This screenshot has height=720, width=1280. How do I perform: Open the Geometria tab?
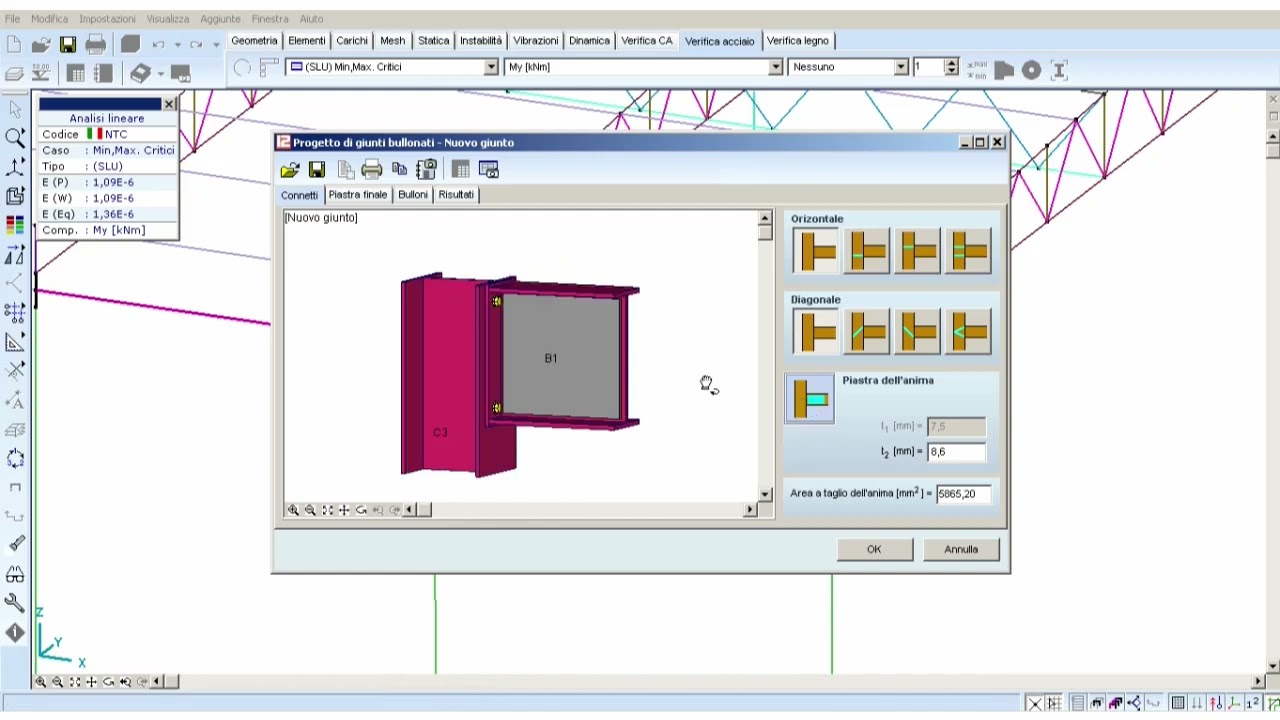pos(254,40)
